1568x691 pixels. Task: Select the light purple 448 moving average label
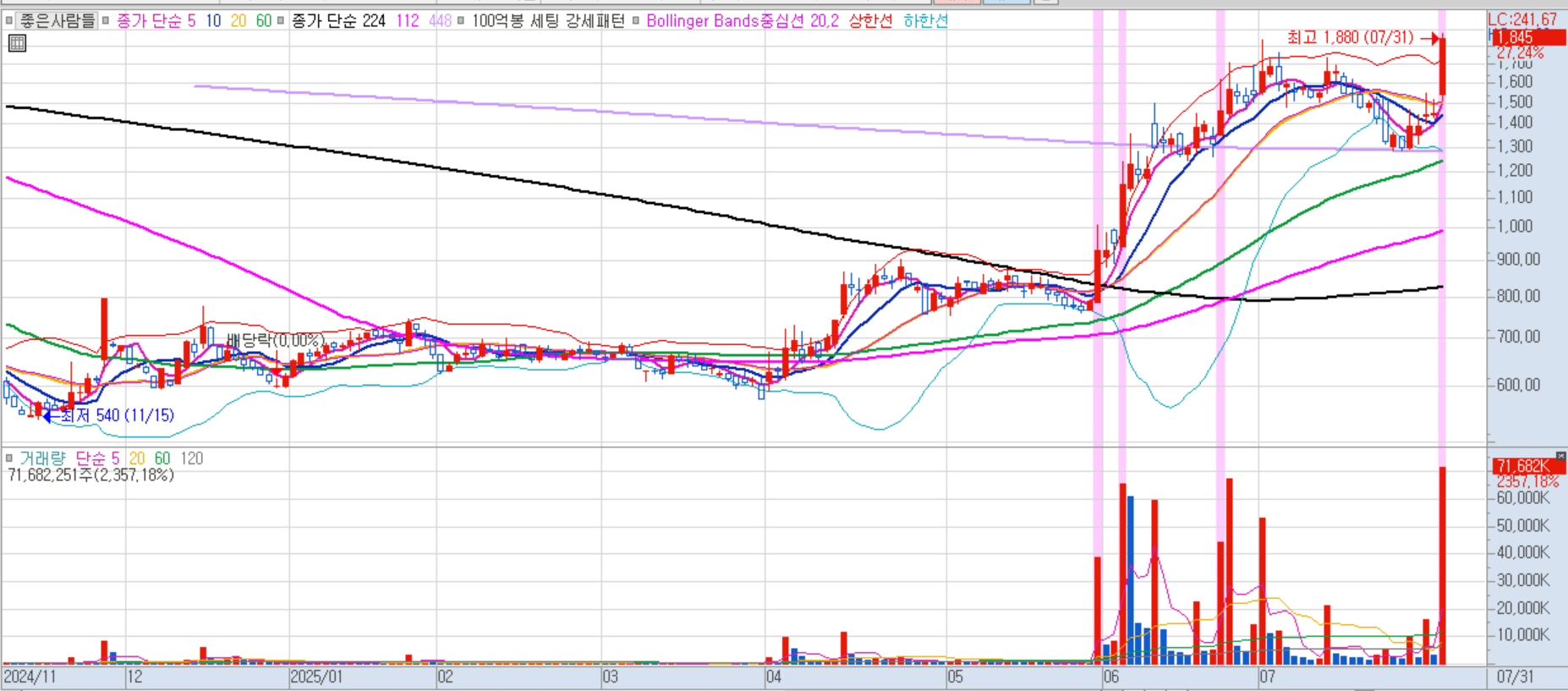tap(441, 20)
